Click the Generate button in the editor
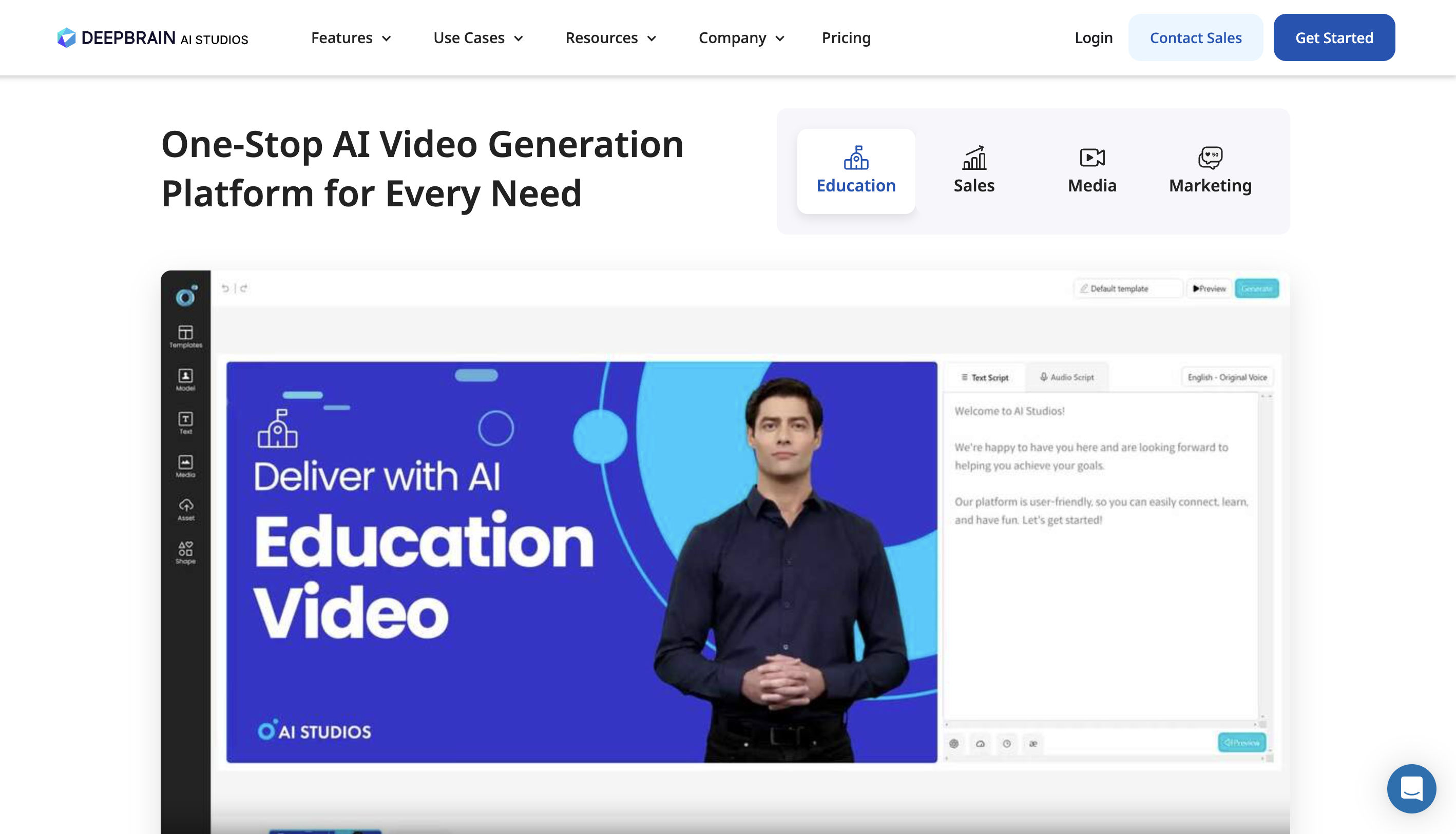The height and width of the screenshot is (834, 1456). tap(1257, 288)
